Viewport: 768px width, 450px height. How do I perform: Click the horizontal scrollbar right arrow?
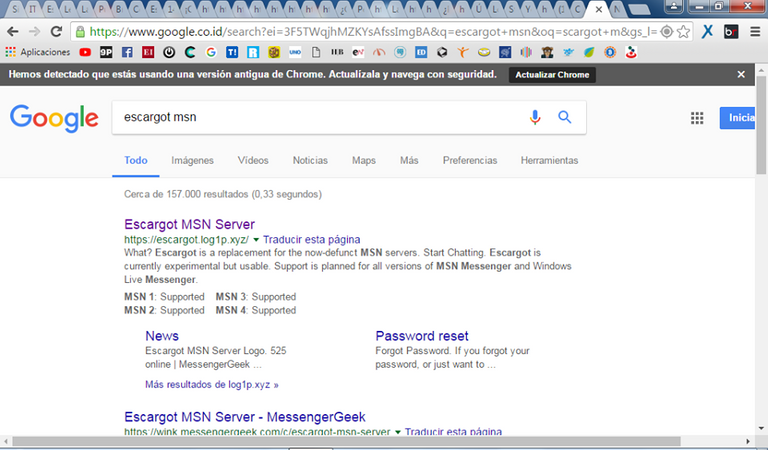click(748, 441)
